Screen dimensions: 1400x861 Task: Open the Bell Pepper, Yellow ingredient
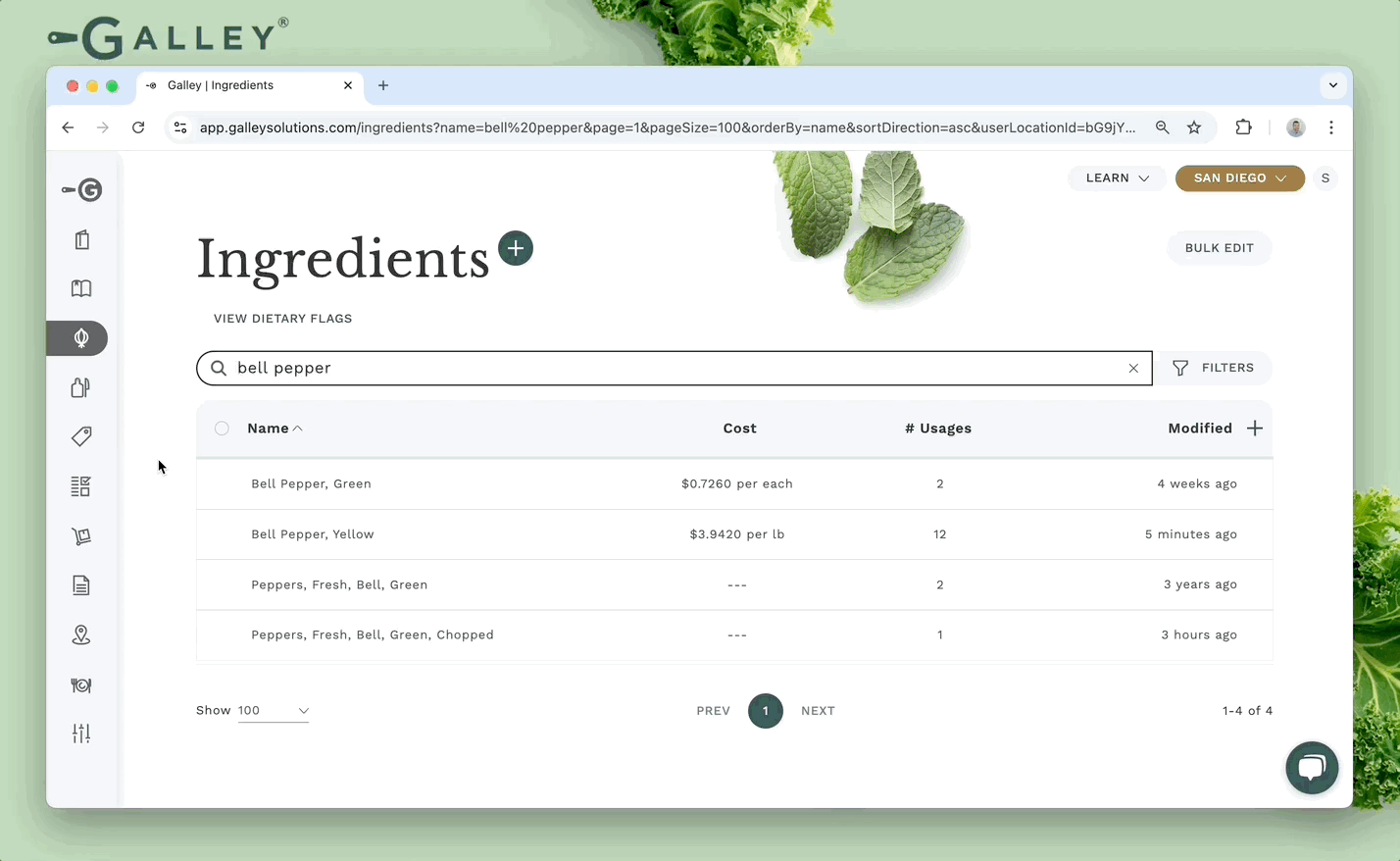(313, 534)
